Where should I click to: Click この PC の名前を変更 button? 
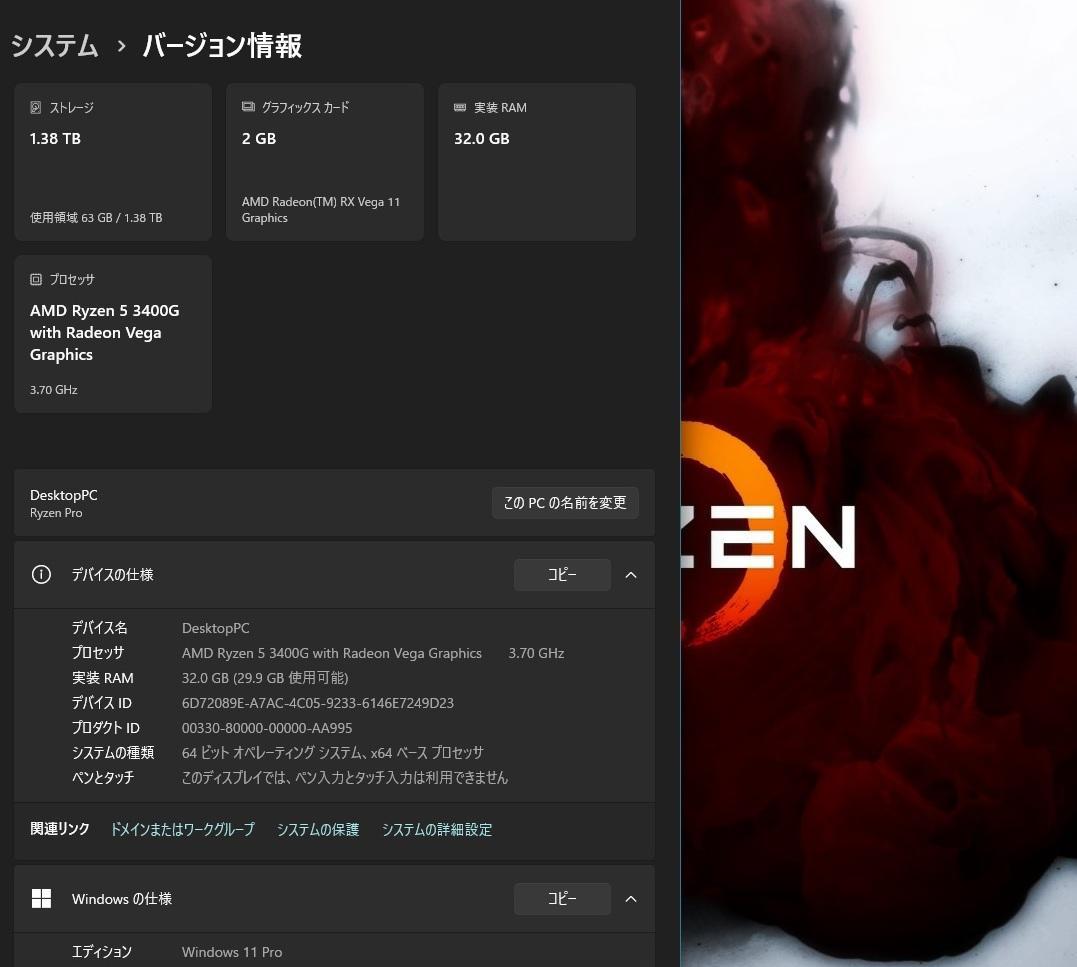[565, 503]
